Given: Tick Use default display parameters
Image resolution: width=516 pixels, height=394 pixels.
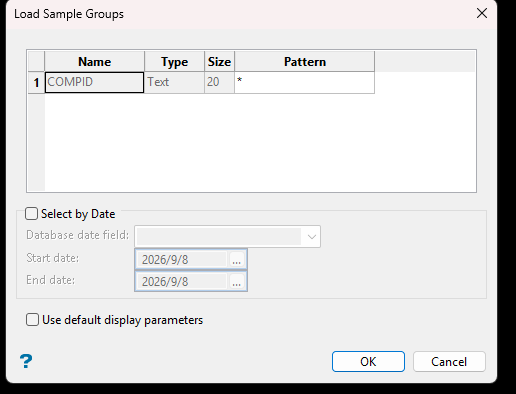Looking at the screenshot, I should tap(32, 320).
